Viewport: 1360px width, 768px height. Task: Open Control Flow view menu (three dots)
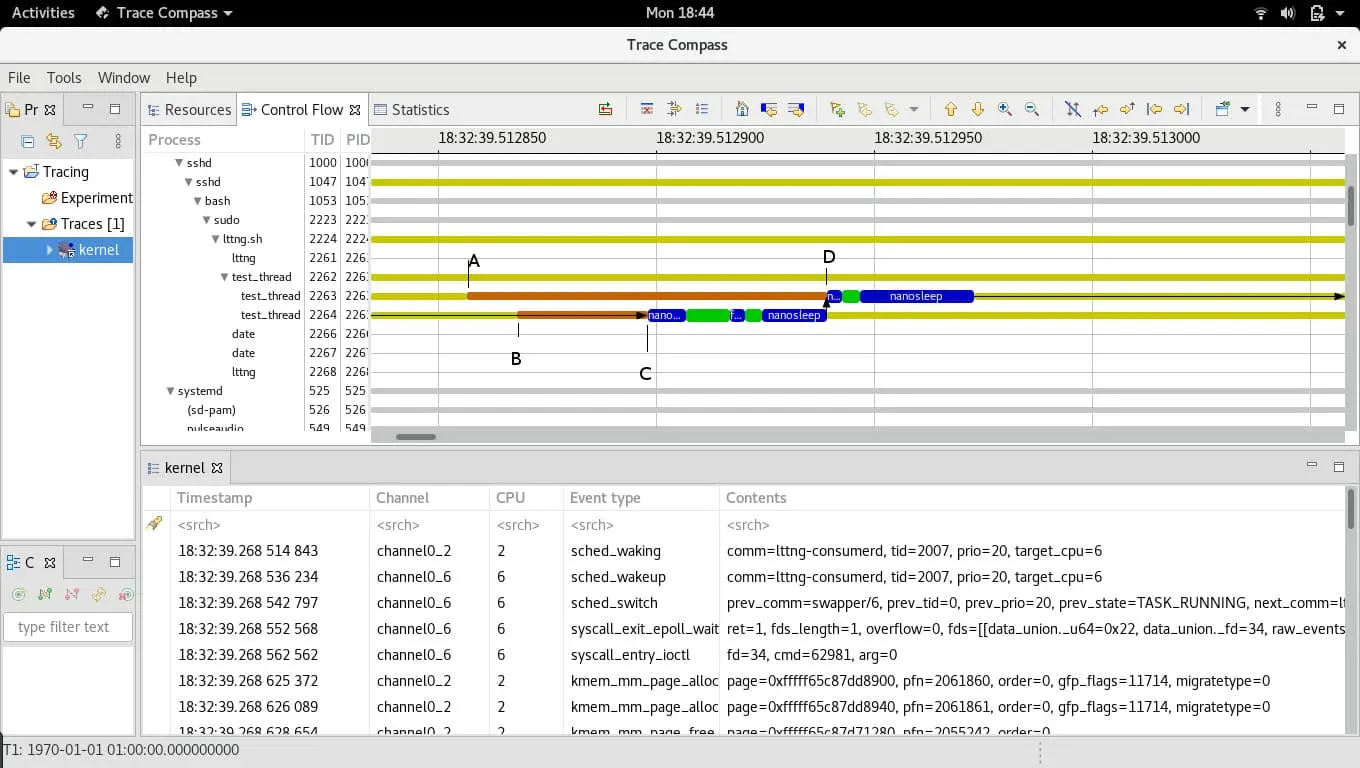pyautogui.click(x=1278, y=109)
